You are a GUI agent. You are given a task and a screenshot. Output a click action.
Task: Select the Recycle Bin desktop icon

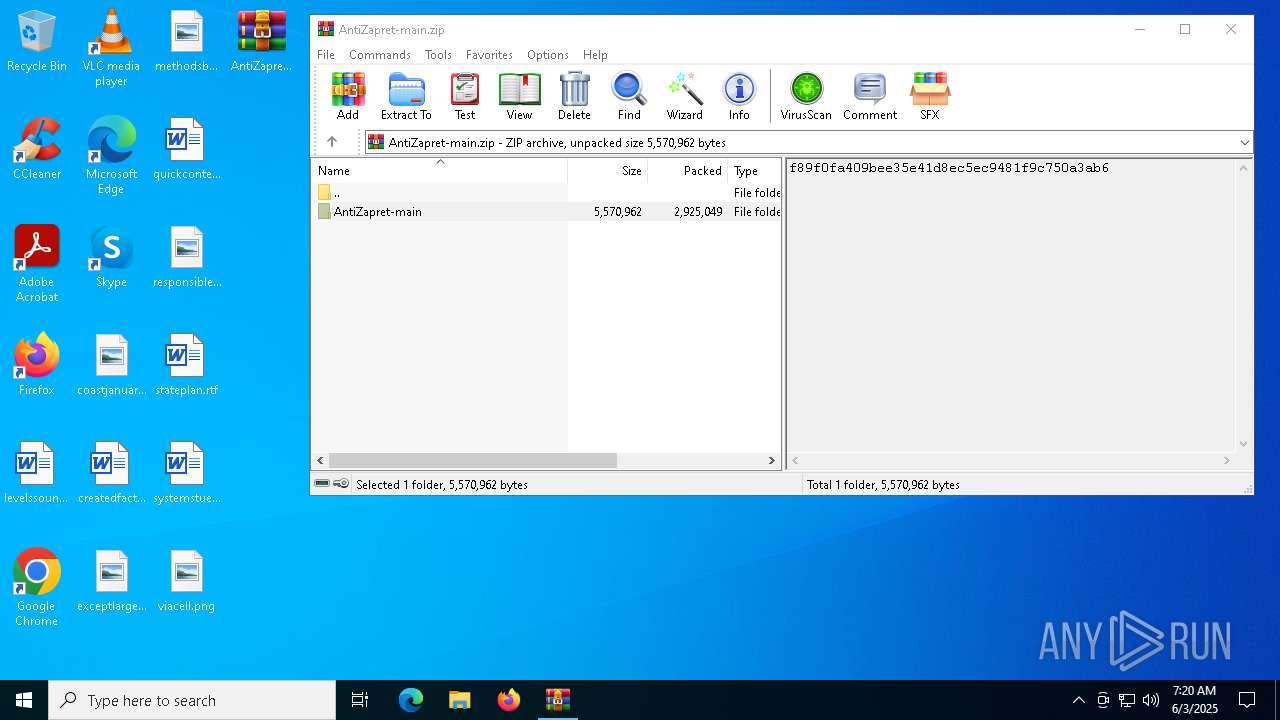(x=37, y=42)
